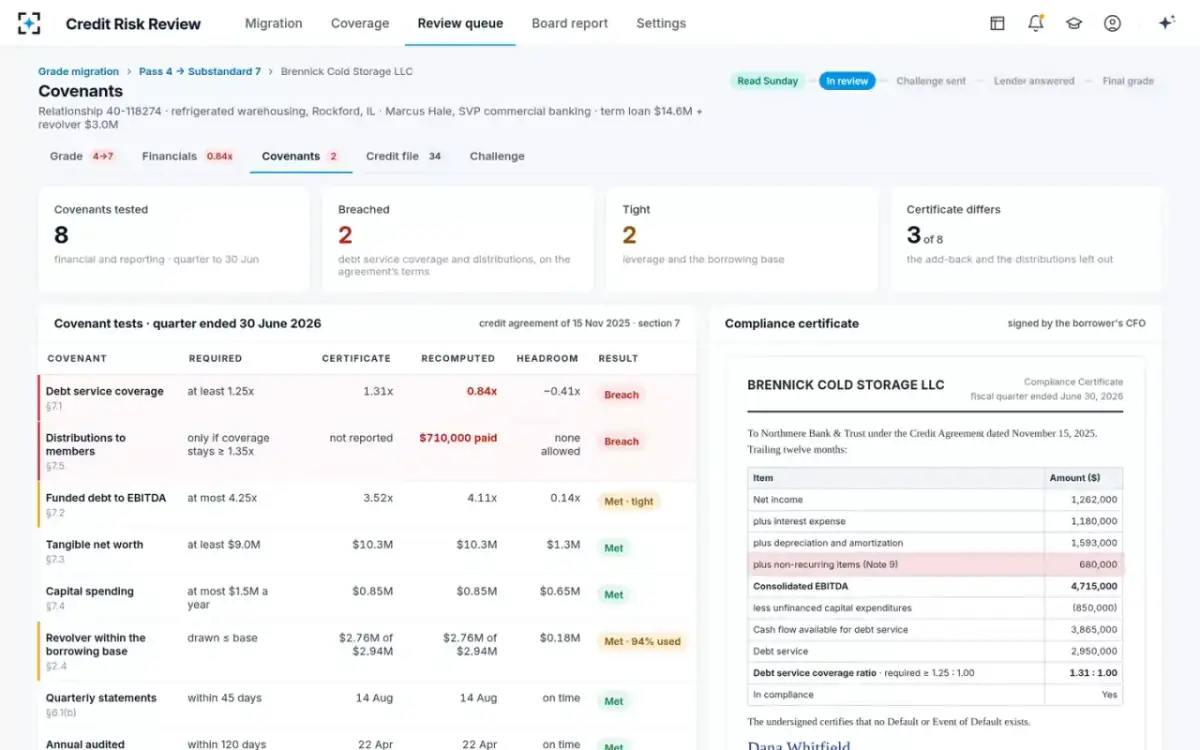Click the Debt service coverage covenant row
Image resolution: width=1200 pixels, height=750 pixels.
click(x=367, y=398)
